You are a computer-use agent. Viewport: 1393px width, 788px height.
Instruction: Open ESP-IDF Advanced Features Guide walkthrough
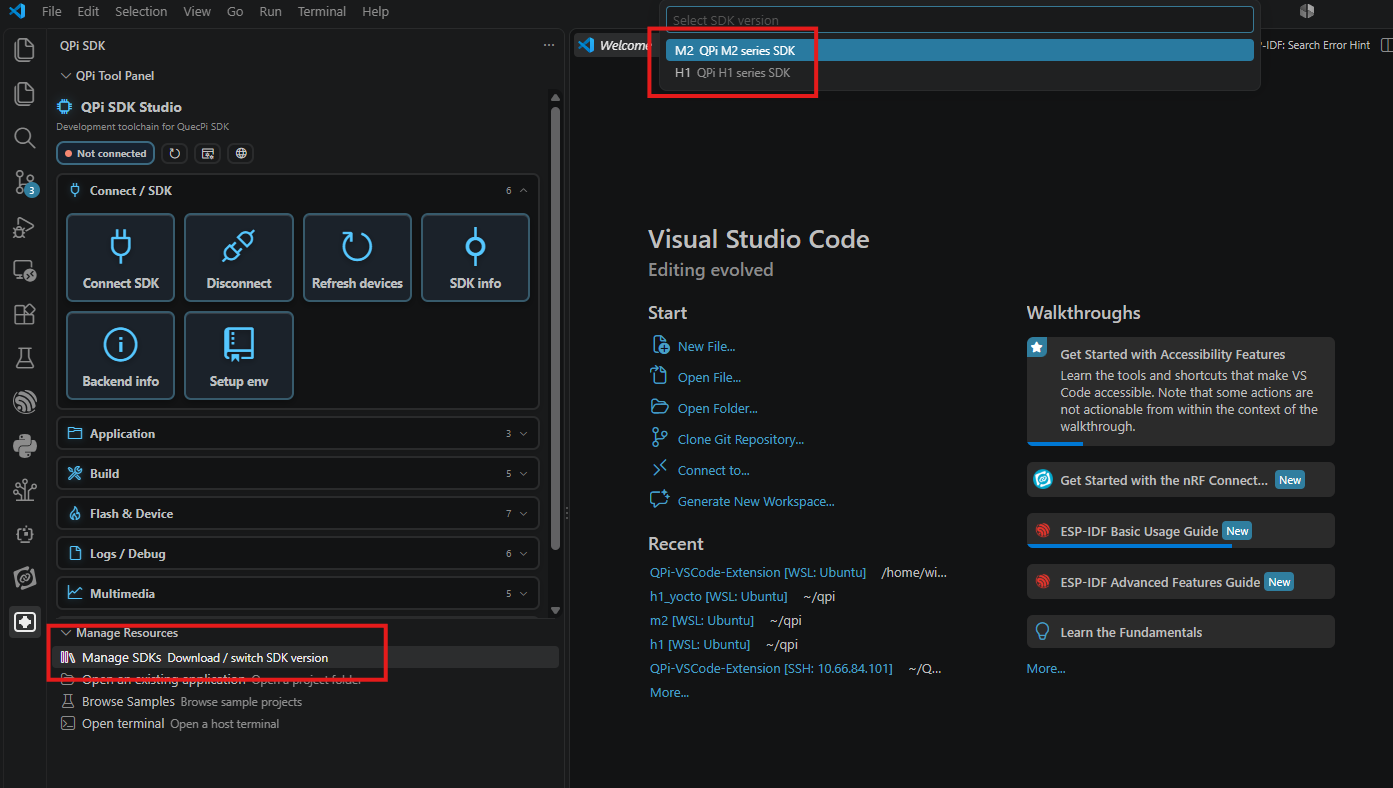tap(1180, 582)
